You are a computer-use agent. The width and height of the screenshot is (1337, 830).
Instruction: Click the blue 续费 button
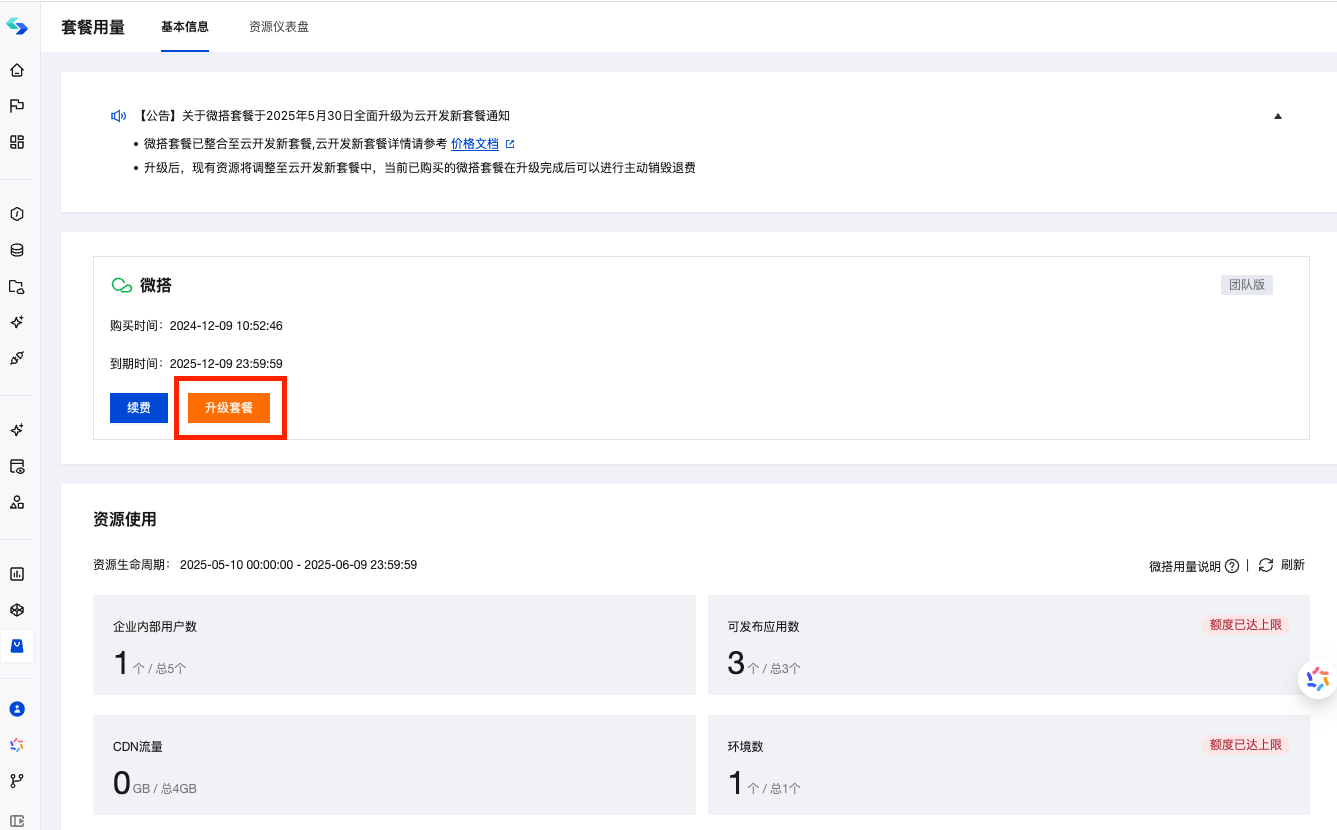pyautogui.click(x=139, y=408)
